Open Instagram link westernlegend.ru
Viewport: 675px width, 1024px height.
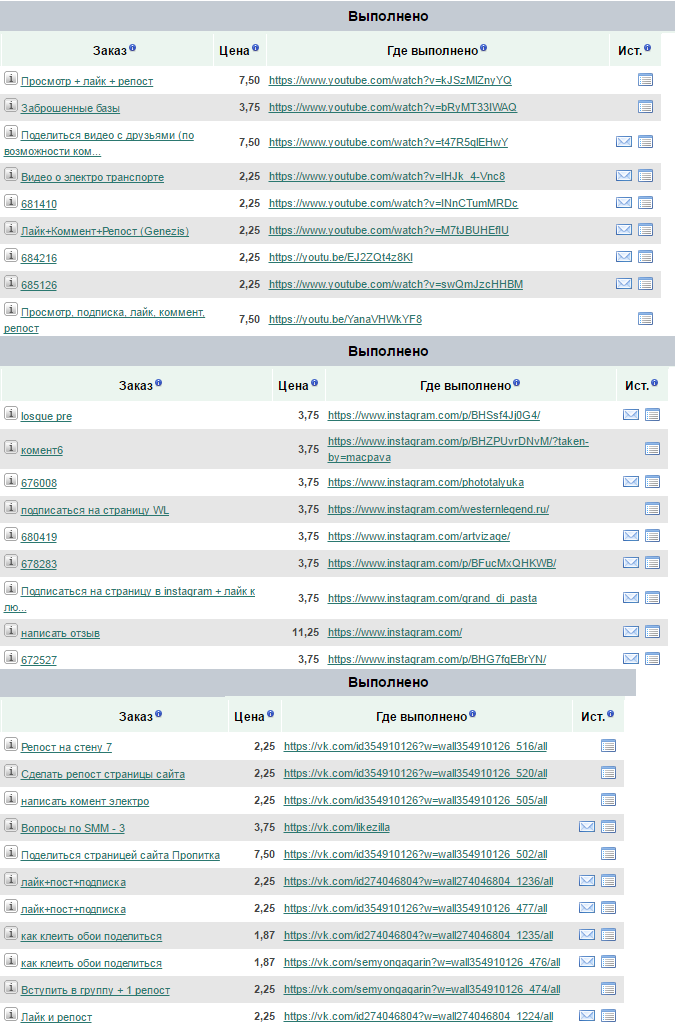pyautogui.click(x=438, y=509)
